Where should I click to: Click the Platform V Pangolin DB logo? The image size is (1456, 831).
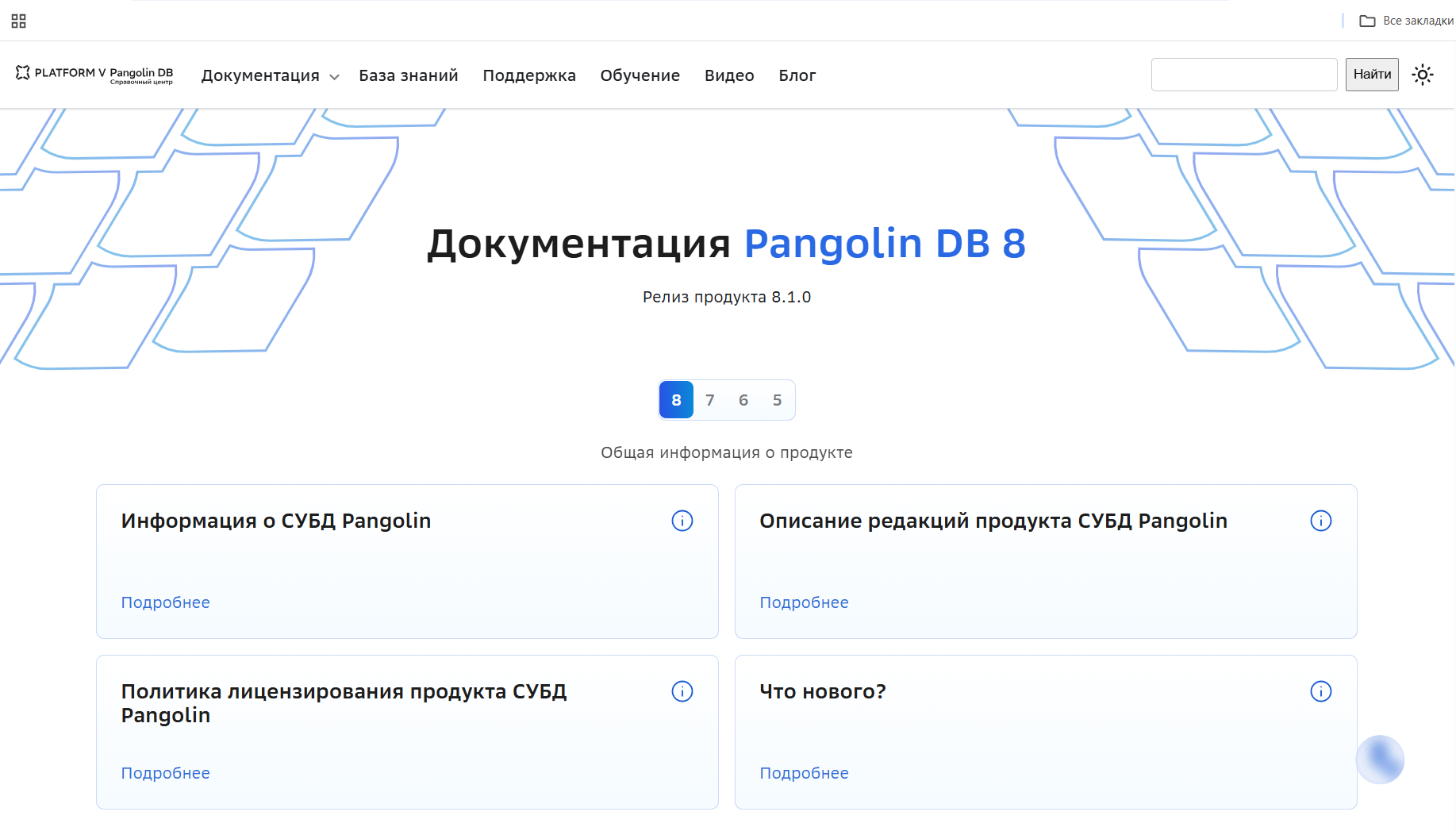coord(94,75)
